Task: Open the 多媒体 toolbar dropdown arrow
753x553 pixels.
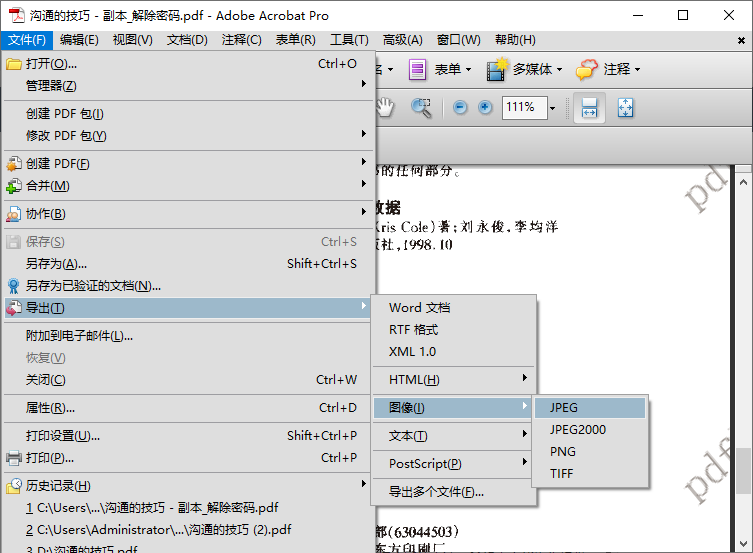Action: (x=559, y=70)
